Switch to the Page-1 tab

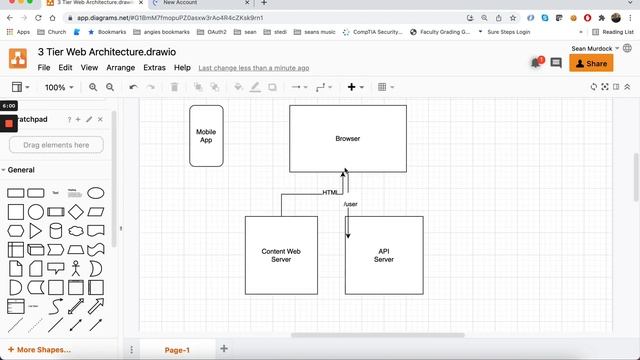177,350
